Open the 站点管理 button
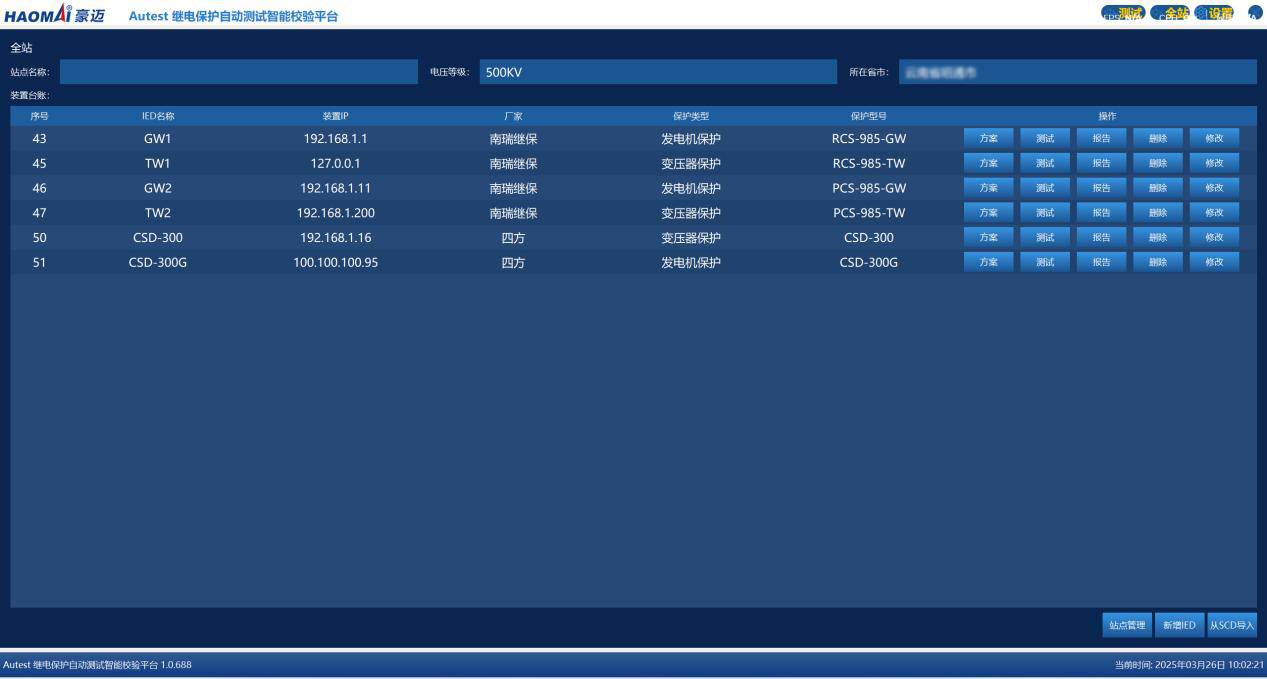1267x679 pixels. [1127, 625]
